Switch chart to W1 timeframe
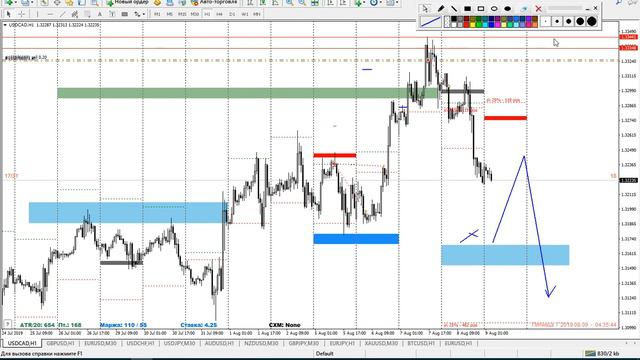Screen dimensions: 640x360 pyautogui.click(x=244, y=14)
